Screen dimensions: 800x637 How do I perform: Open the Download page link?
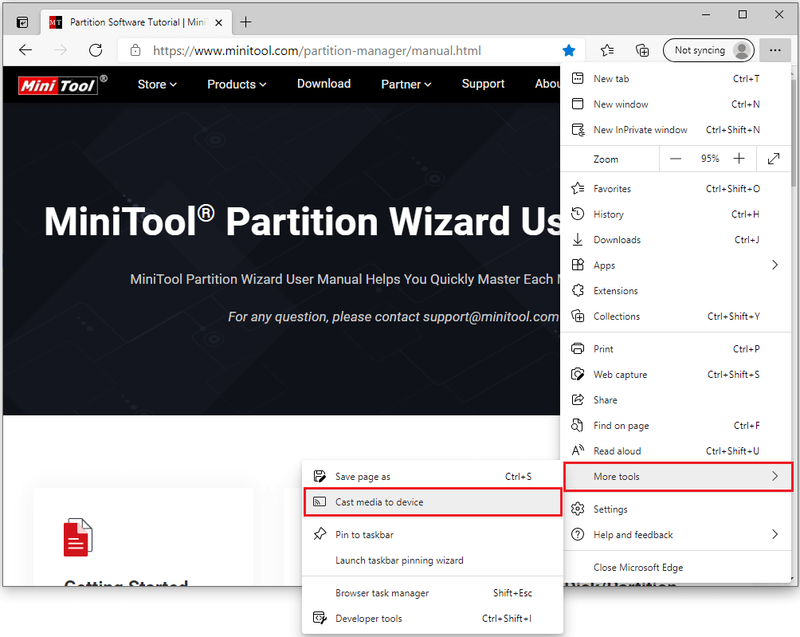point(324,84)
